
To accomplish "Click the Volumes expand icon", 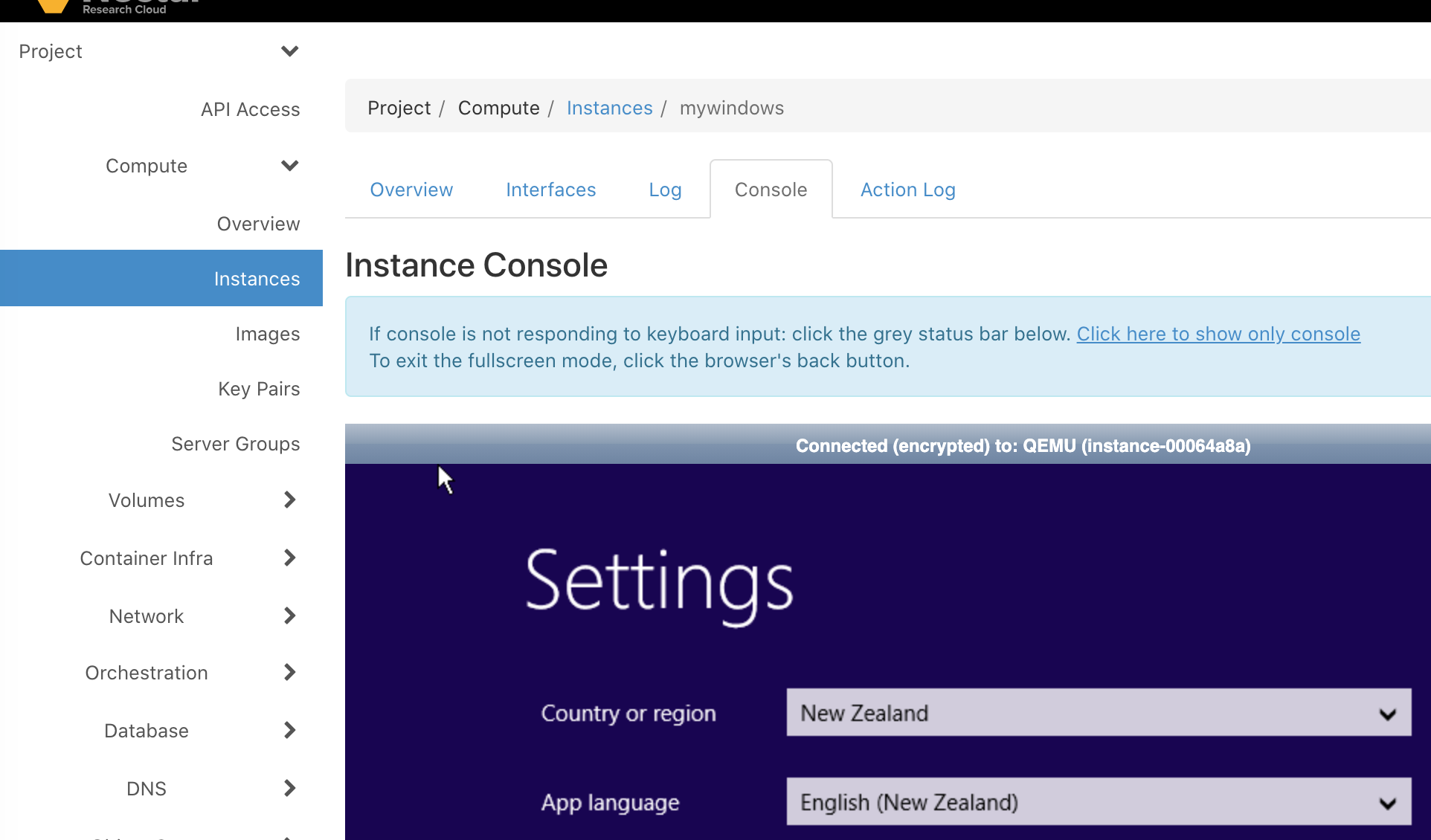I will (289, 499).
